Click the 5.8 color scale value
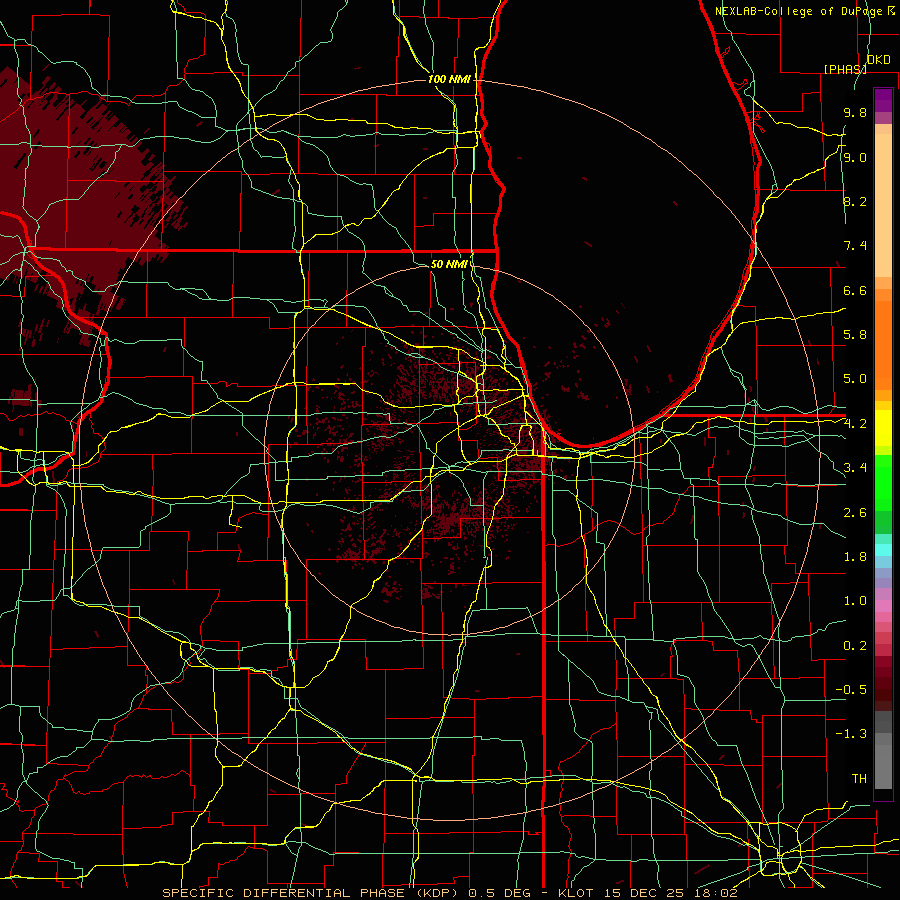 (855, 335)
